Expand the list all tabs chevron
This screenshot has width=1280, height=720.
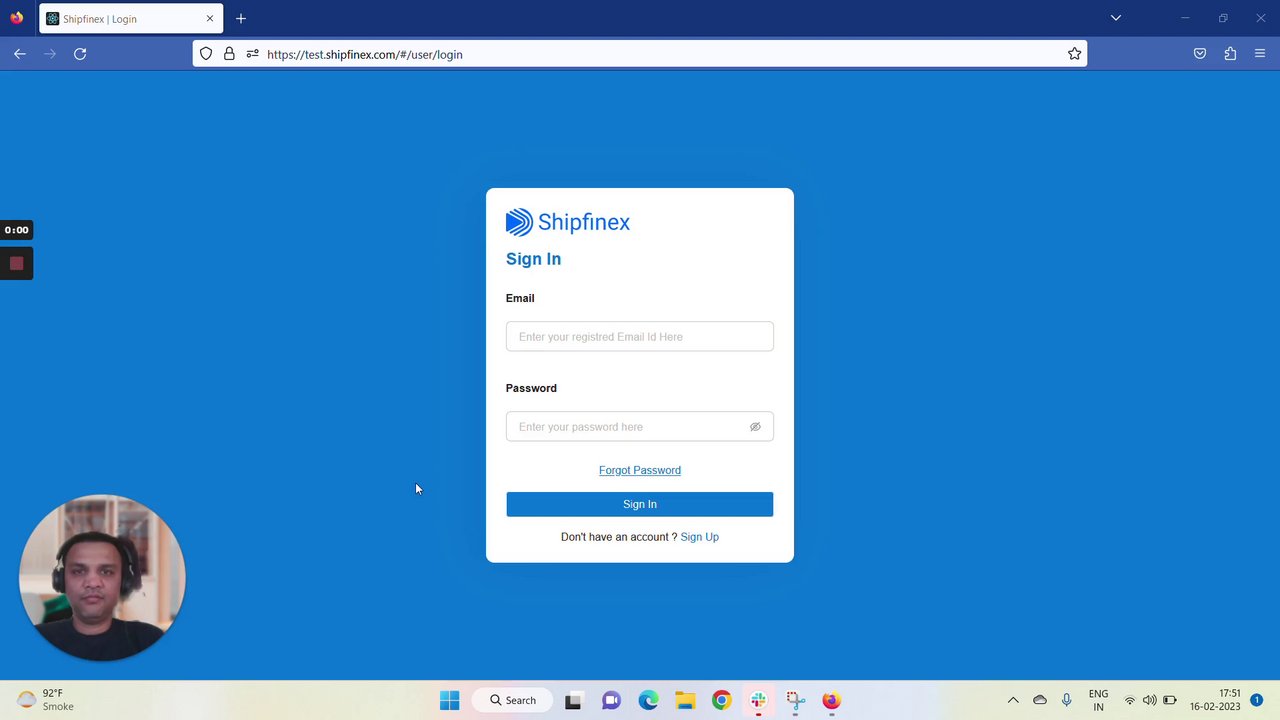pos(1116,18)
